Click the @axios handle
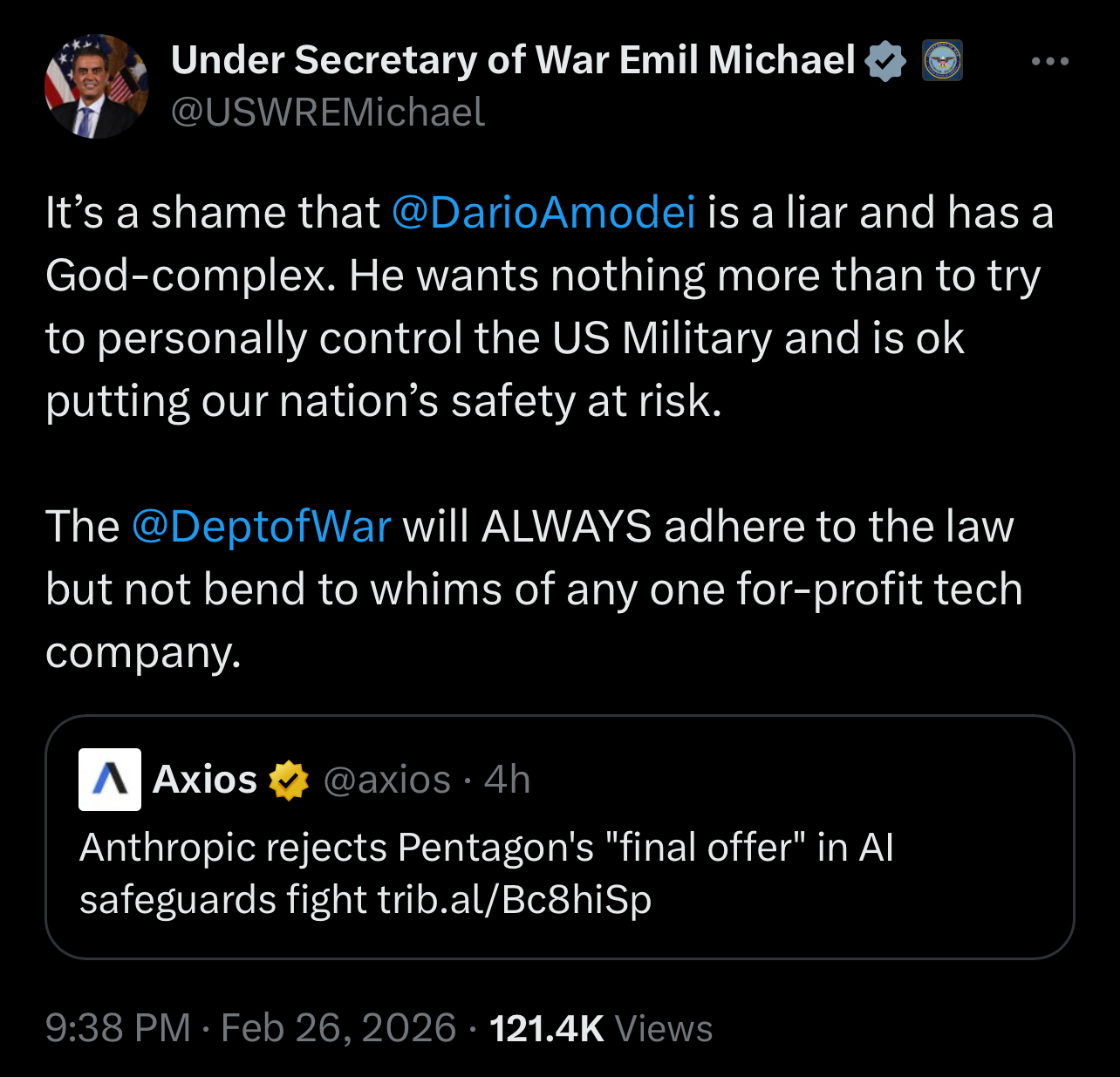This screenshot has height=1077, width=1120. point(386,780)
